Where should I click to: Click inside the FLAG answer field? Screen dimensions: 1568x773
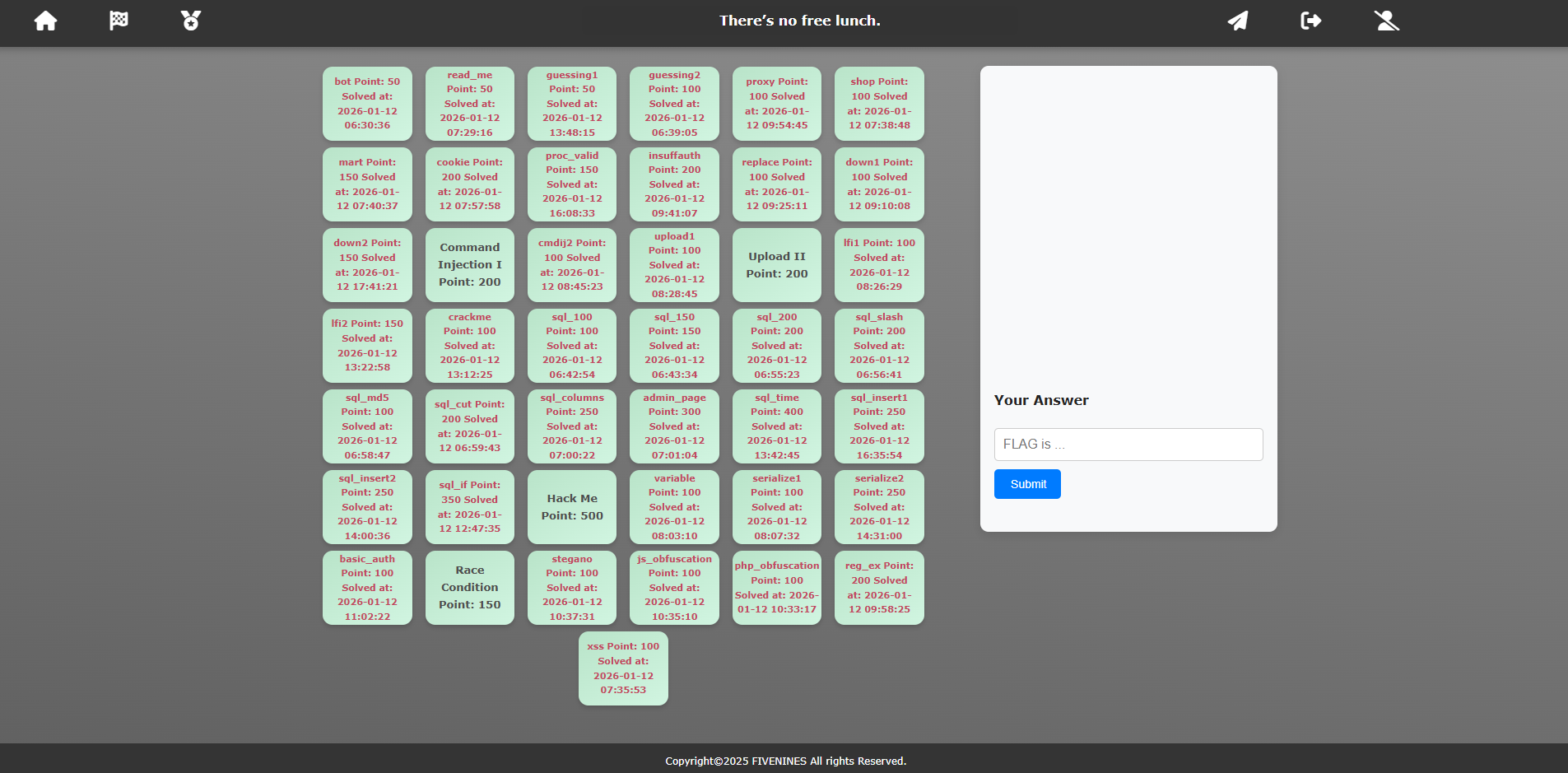pyautogui.click(x=1128, y=444)
